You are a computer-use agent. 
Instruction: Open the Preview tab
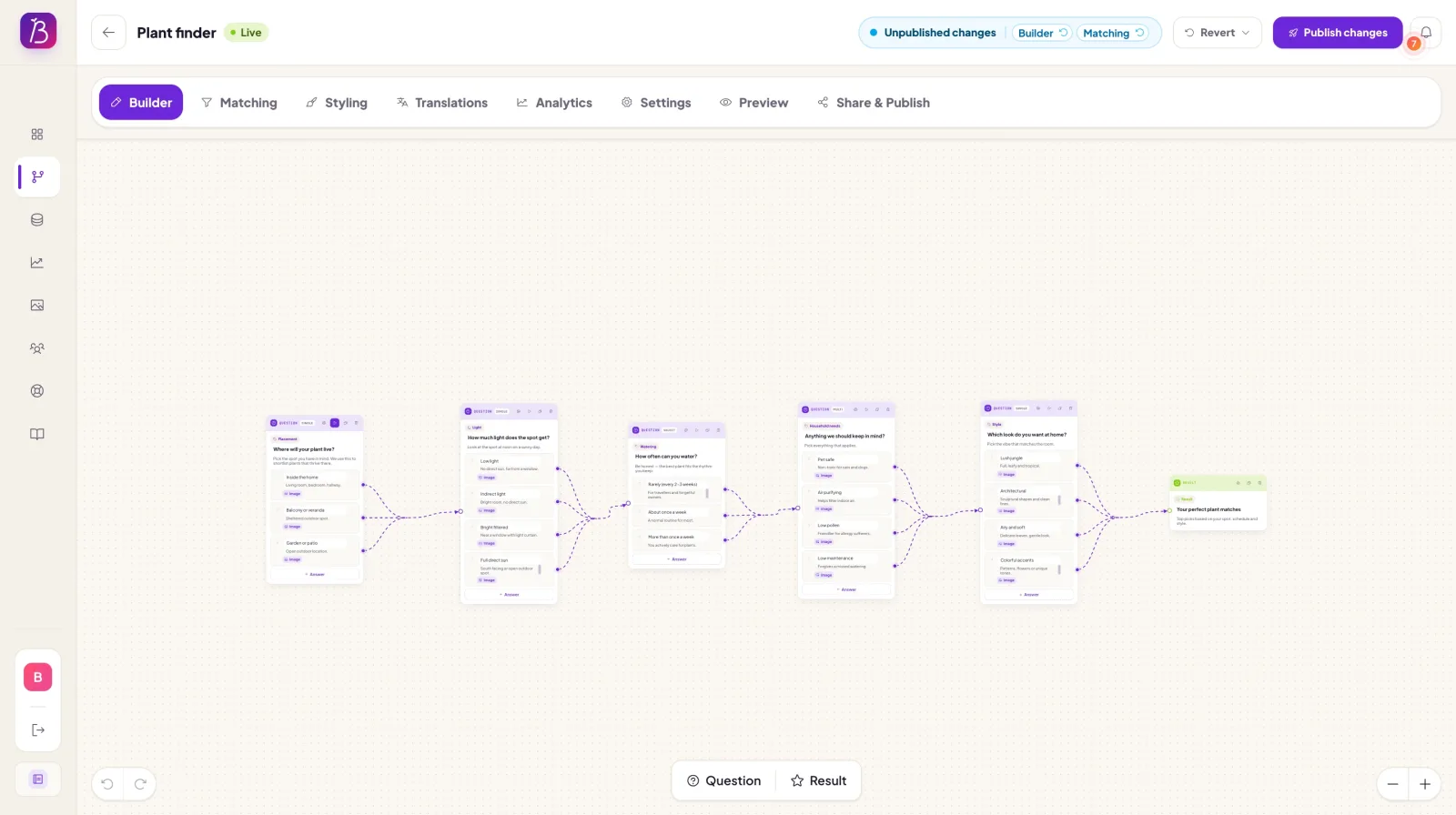click(x=754, y=103)
